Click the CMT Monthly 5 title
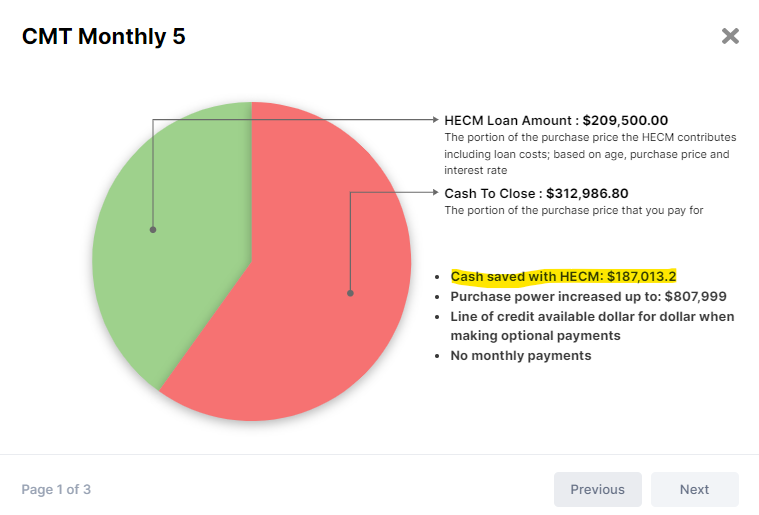The height and width of the screenshot is (515, 759). click(104, 37)
